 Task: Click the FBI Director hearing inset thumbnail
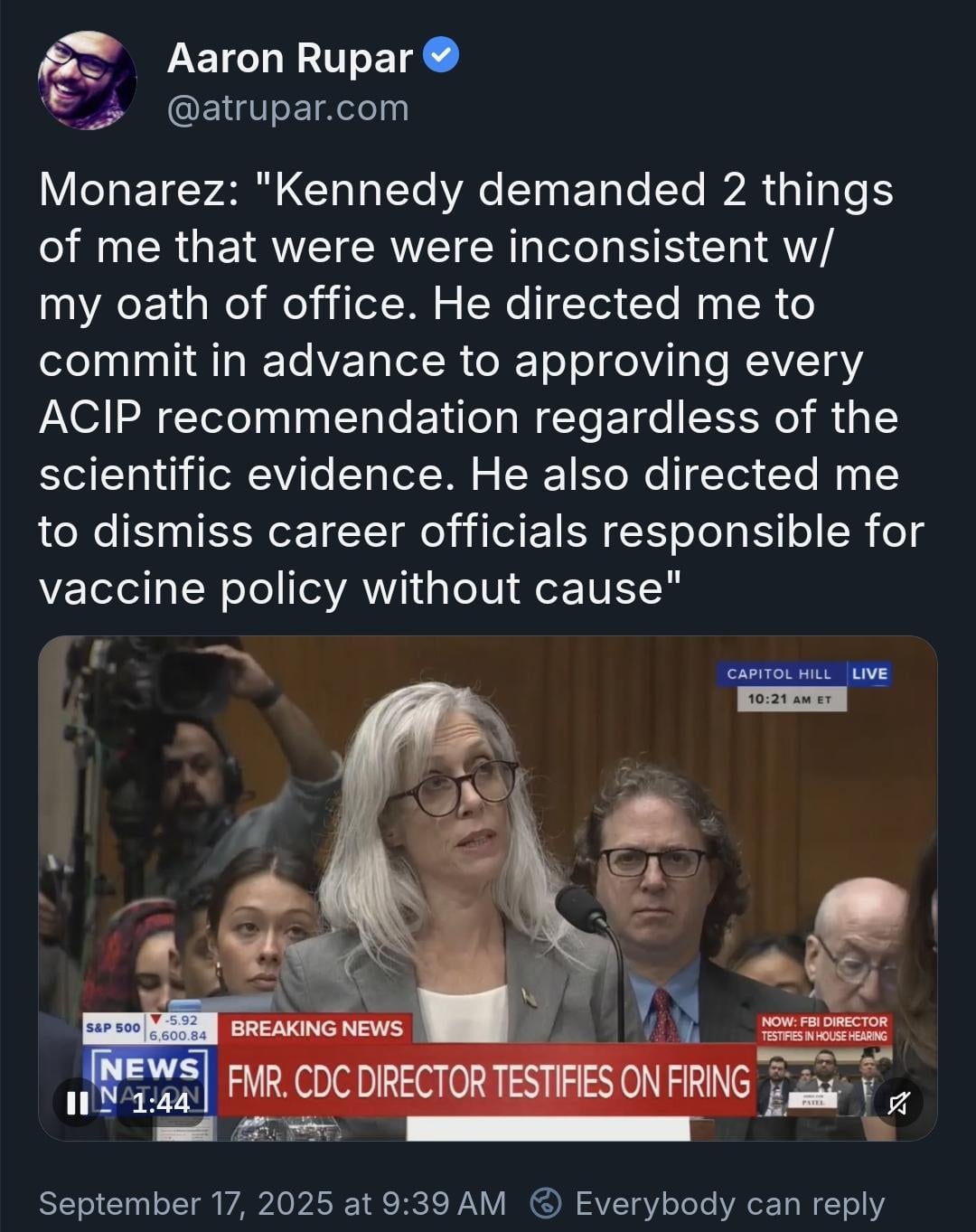tap(823, 1083)
